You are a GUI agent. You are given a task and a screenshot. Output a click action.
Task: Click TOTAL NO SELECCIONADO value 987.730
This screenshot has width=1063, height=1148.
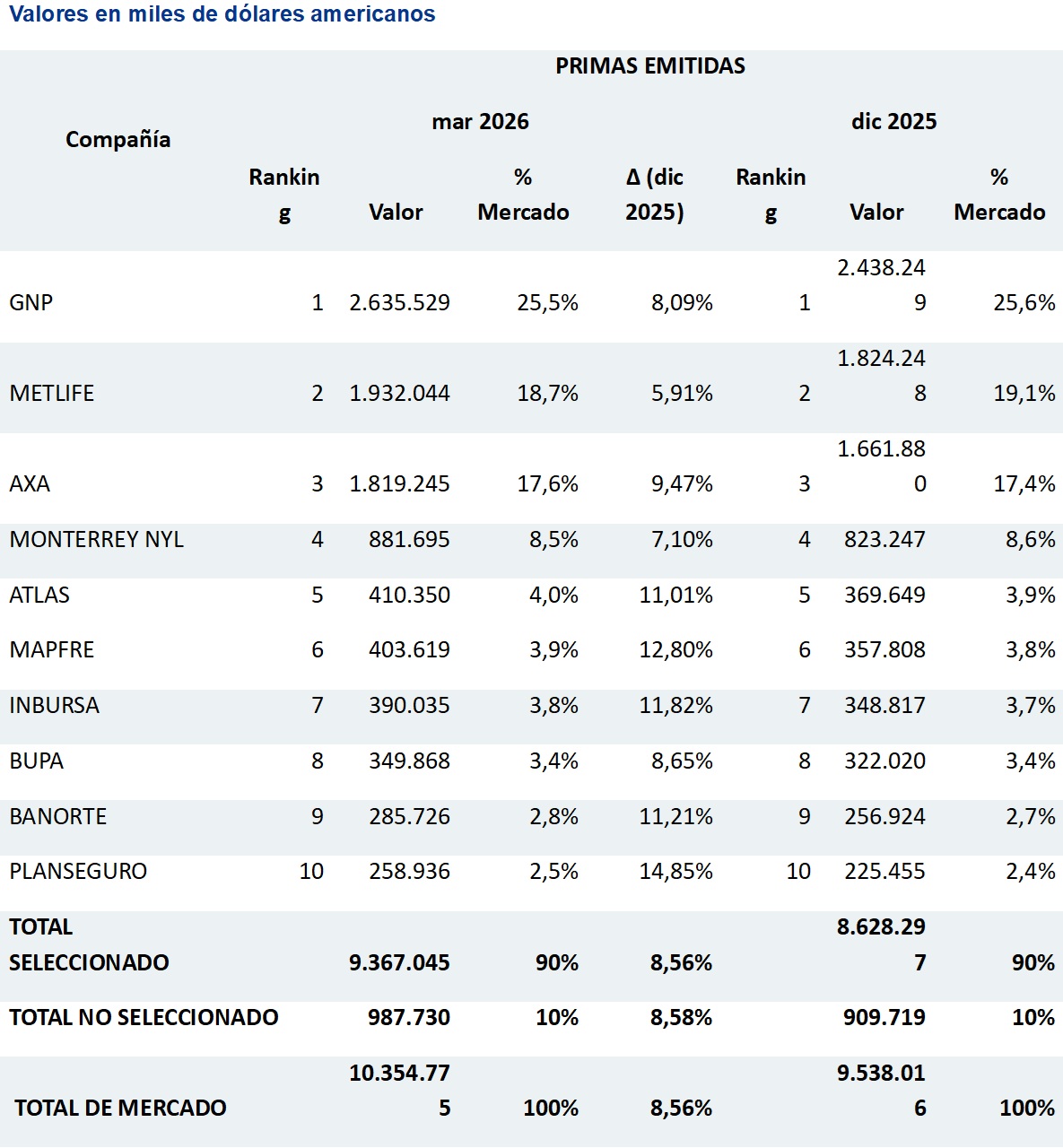409,1018
